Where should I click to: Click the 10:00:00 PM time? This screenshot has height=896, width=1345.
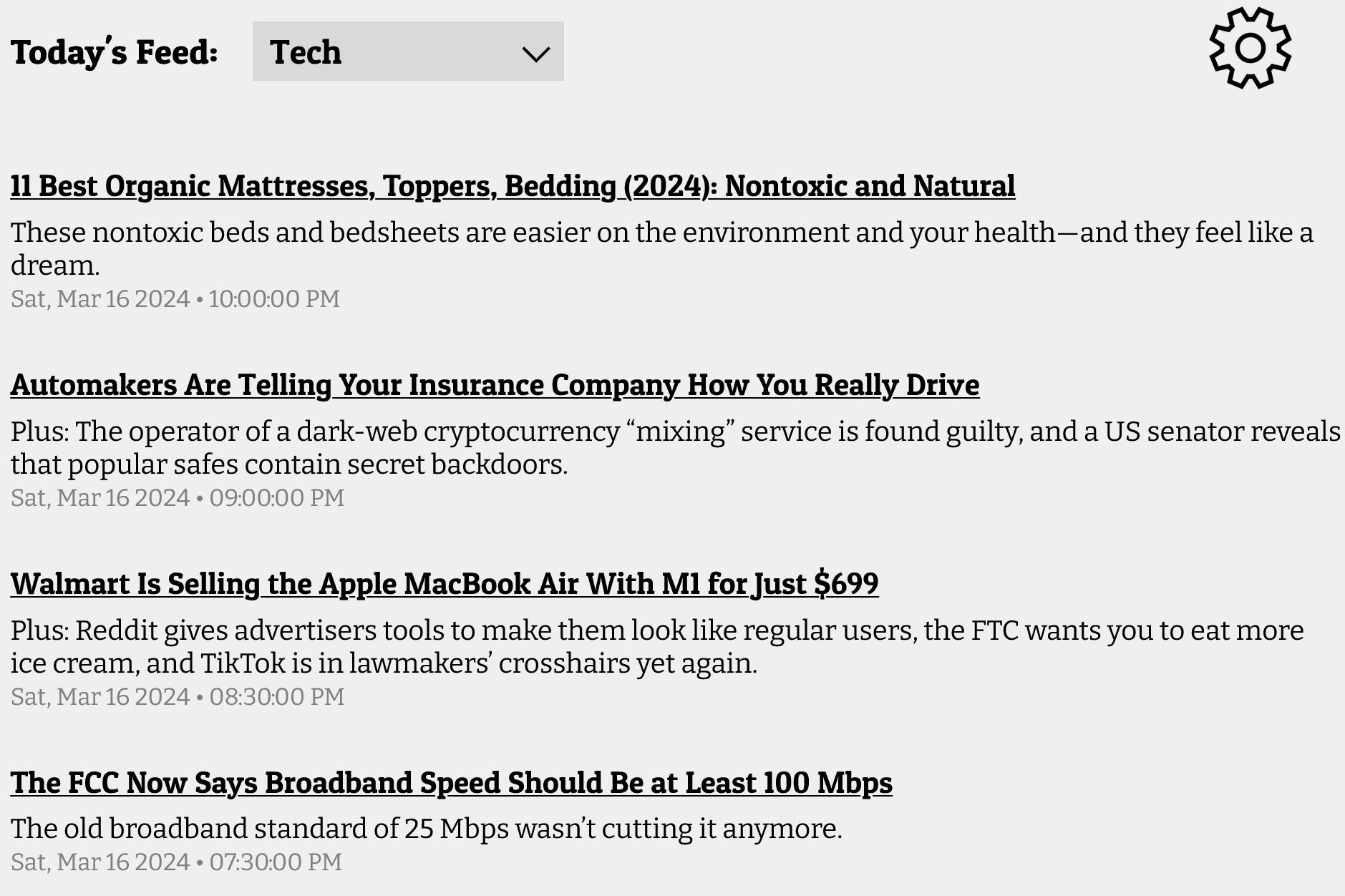(274, 298)
